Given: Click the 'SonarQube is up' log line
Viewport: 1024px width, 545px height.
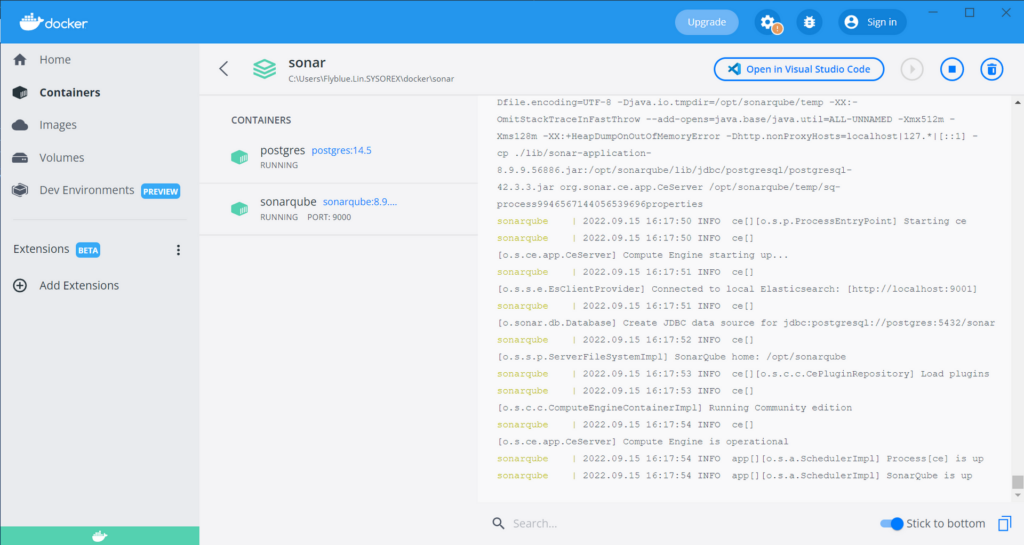Looking at the screenshot, I should tap(735, 476).
